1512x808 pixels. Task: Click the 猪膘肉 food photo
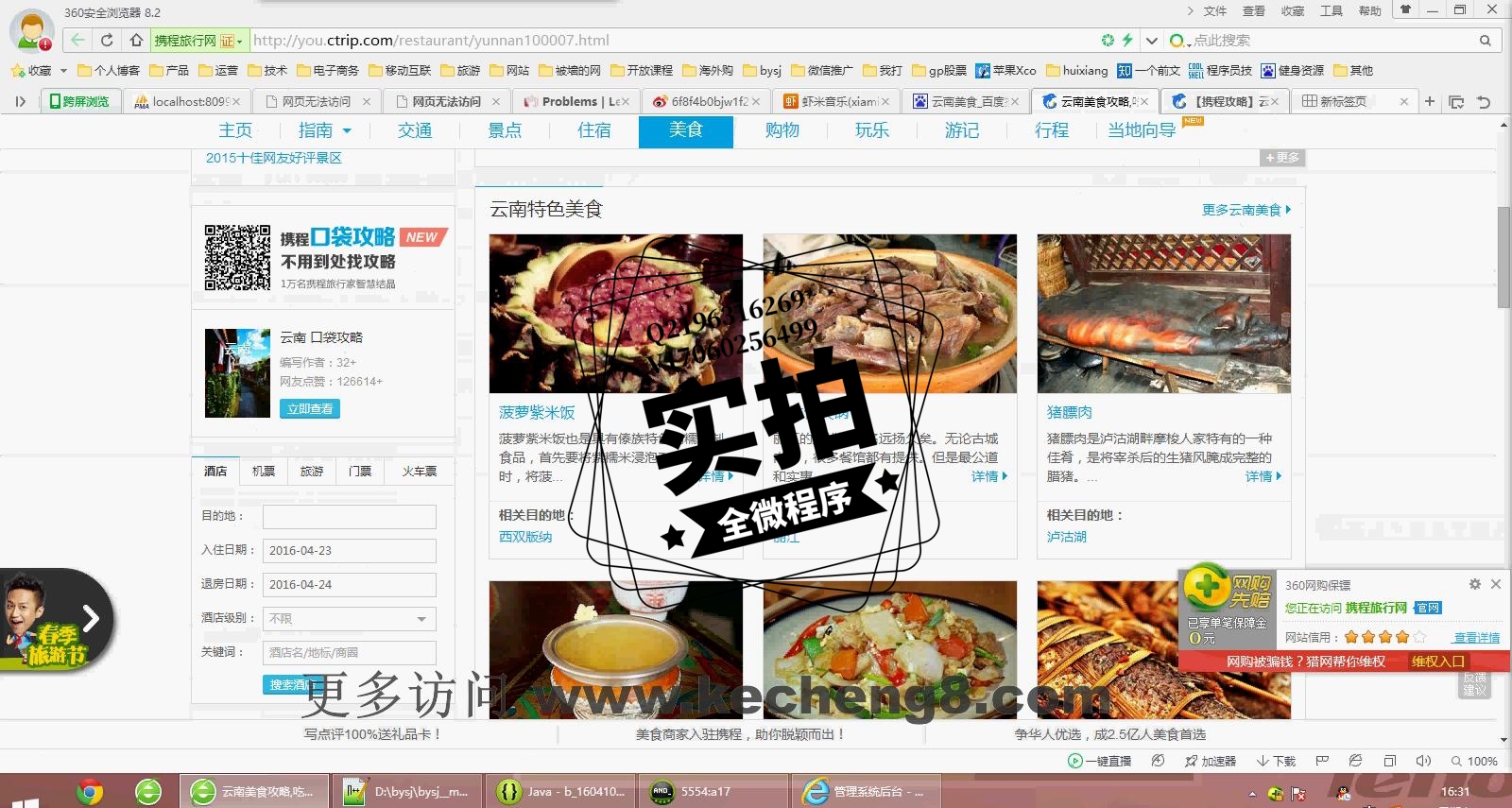(1163, 313)
